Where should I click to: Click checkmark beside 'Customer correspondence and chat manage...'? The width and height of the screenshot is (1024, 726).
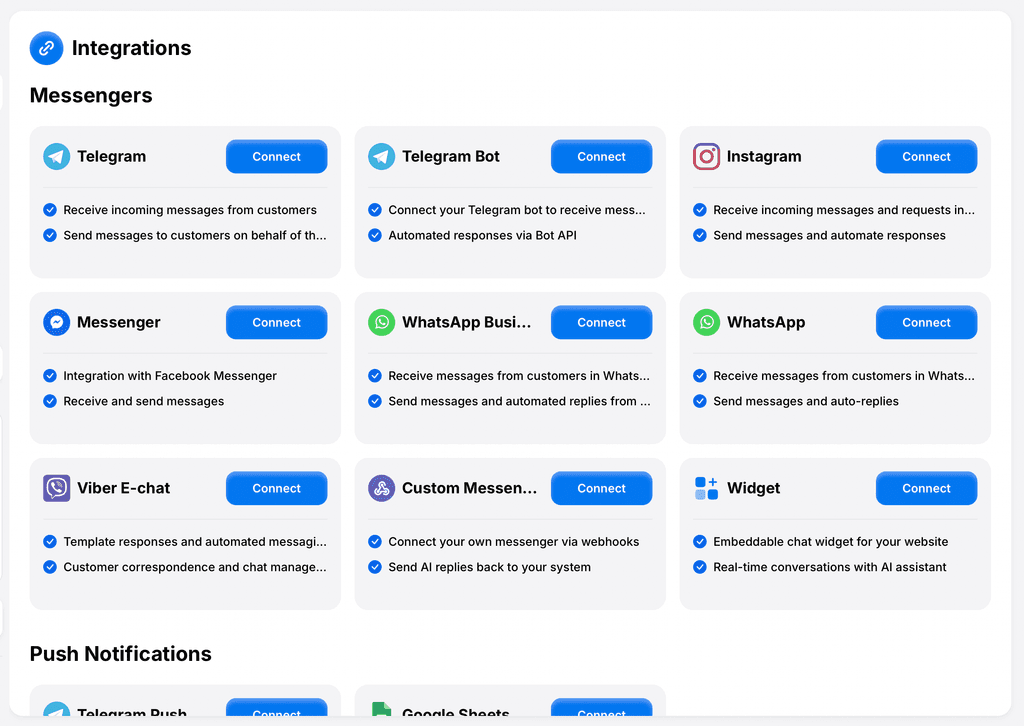coord(50,567)
